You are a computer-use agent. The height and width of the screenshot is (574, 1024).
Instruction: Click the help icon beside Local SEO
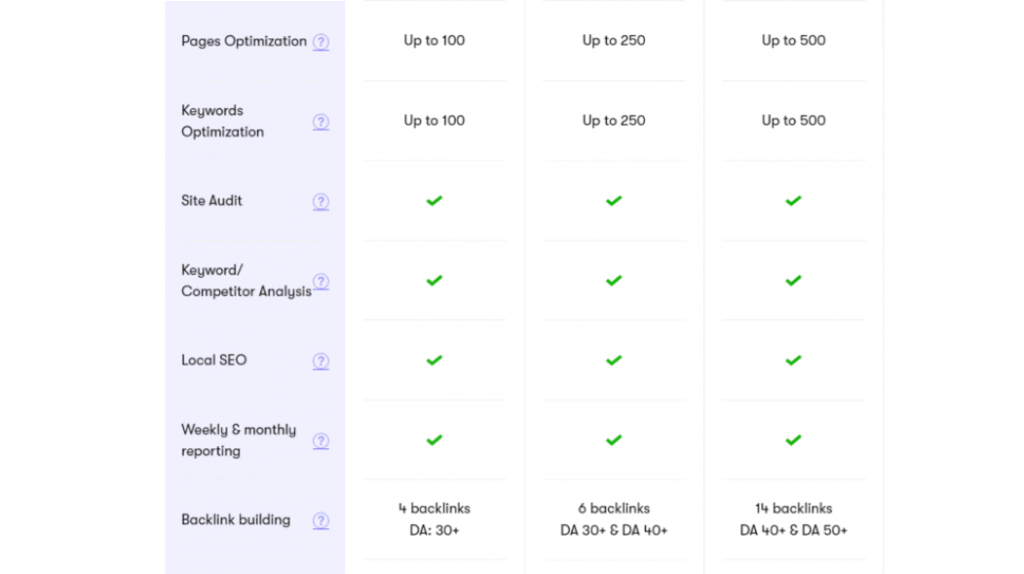coord(321,361)
